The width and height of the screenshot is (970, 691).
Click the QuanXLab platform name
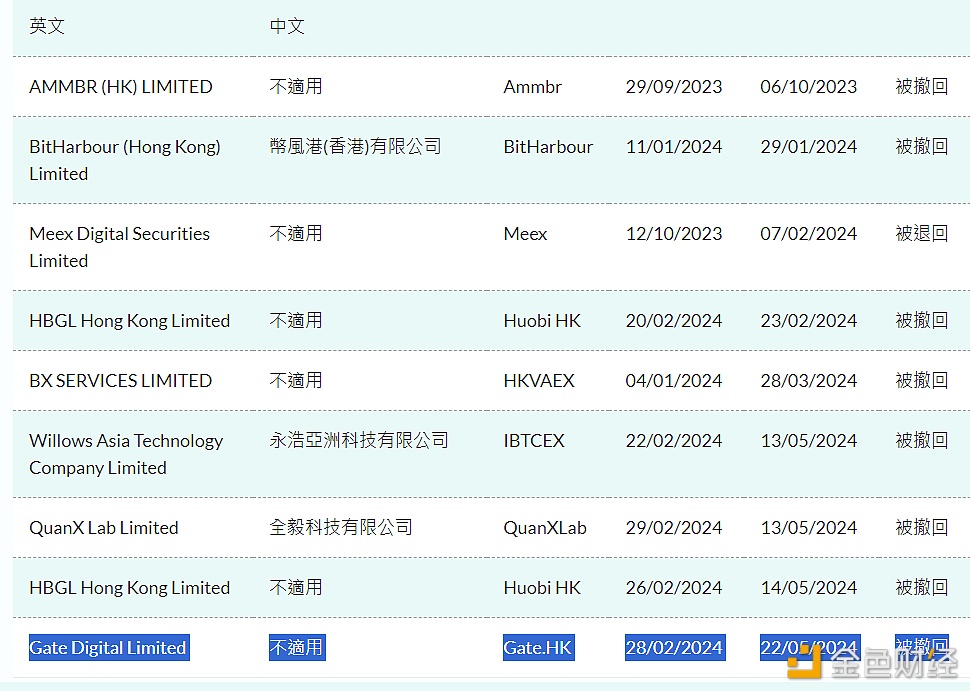(545, 528)
